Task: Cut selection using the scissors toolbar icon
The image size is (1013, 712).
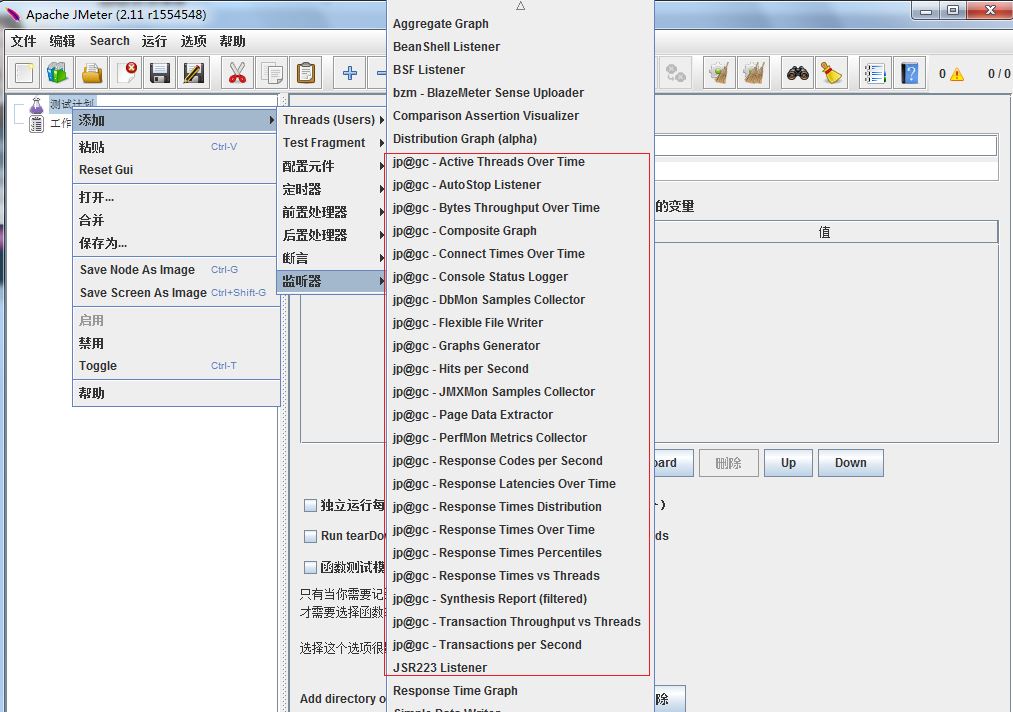Action: pyautogui.click(x=237, y=73)
